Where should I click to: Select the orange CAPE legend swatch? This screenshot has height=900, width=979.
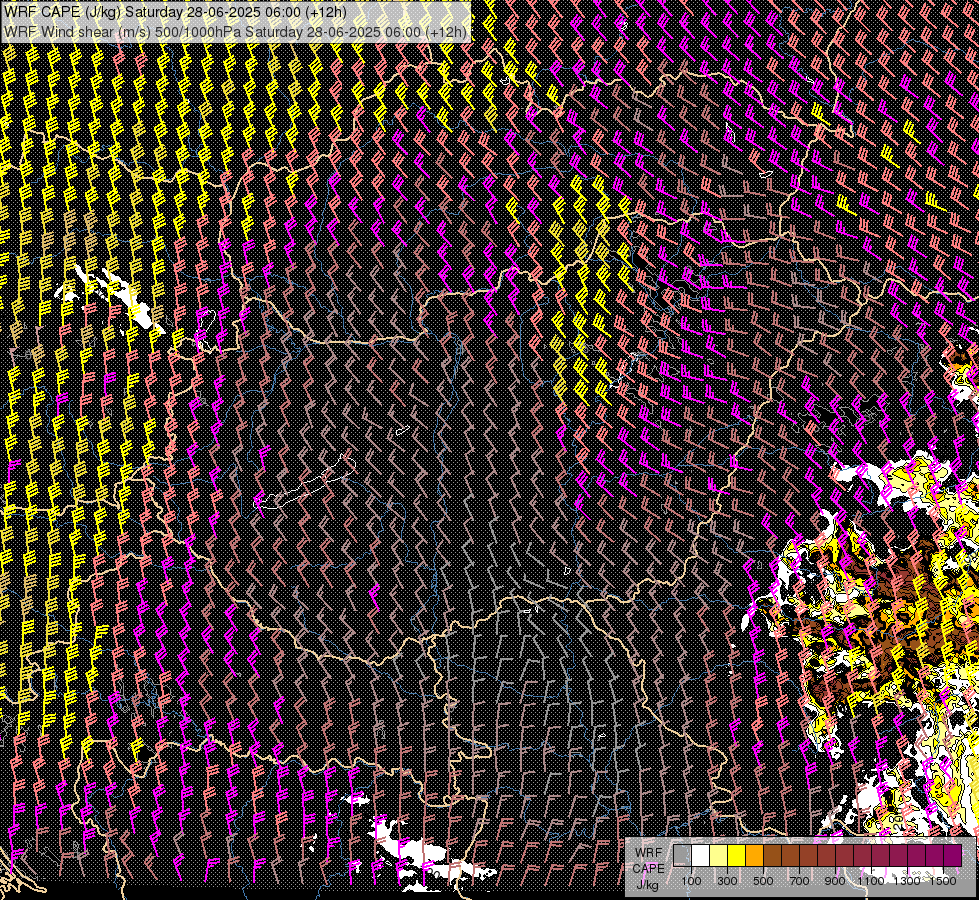[754, 856]
